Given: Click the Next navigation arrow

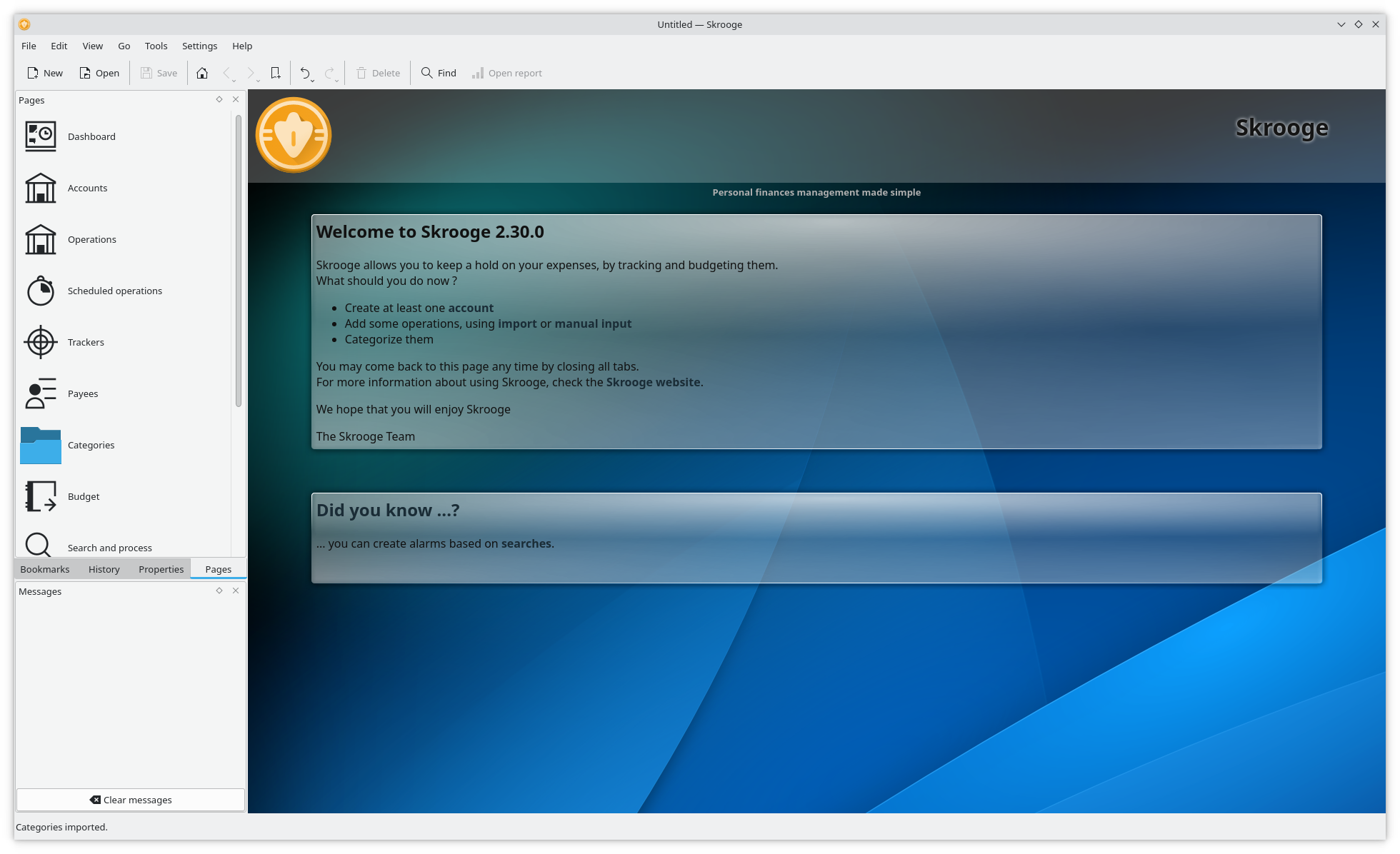Looking at the screenshot, I should click(250, 72).
